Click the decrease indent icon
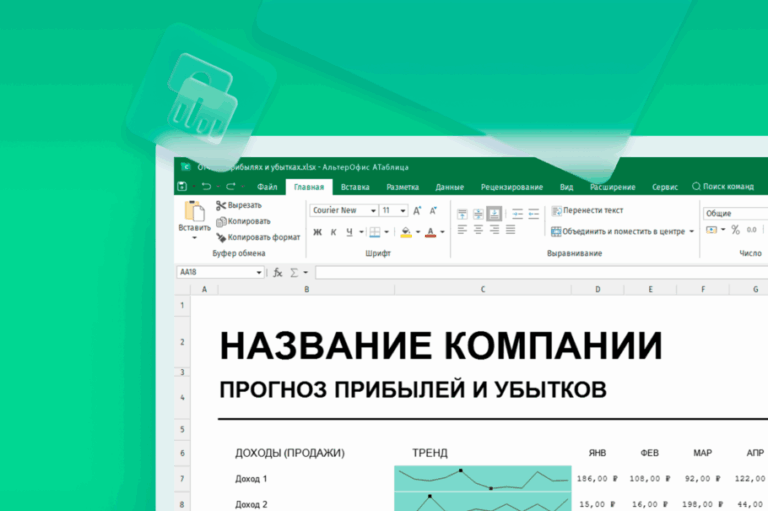Screen dimensions: 768x511 (x=533, y=214)
